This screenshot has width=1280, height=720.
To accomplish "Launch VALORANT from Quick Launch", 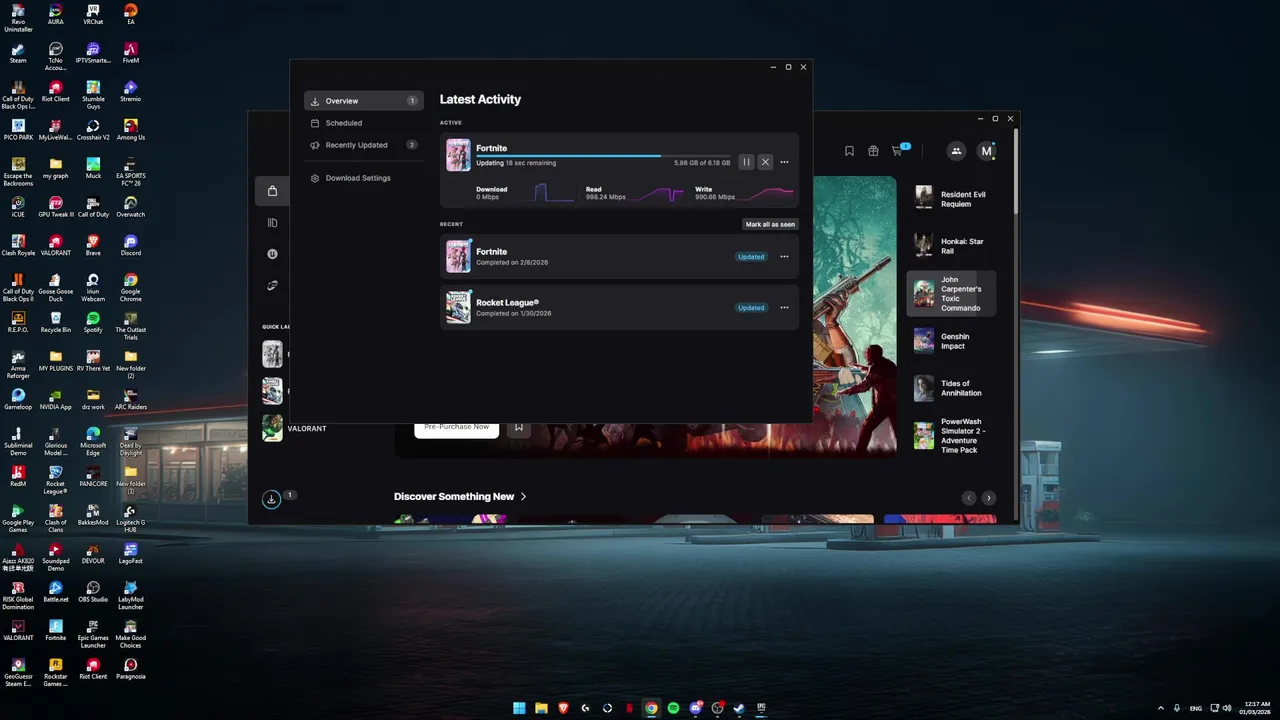I will point(294,428).
